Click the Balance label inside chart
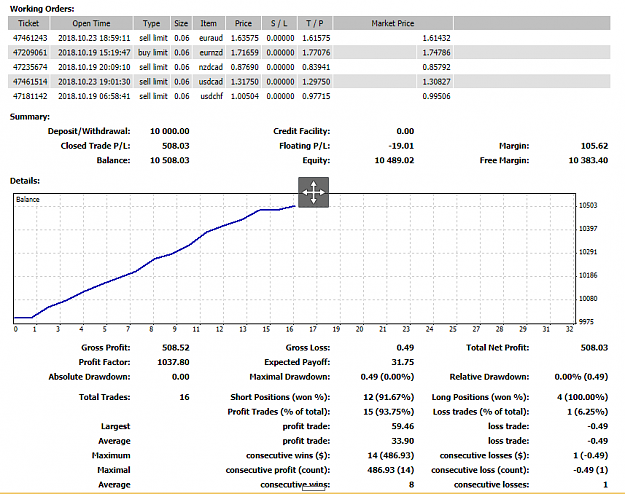The image size is (625, 494). [28, 199]
